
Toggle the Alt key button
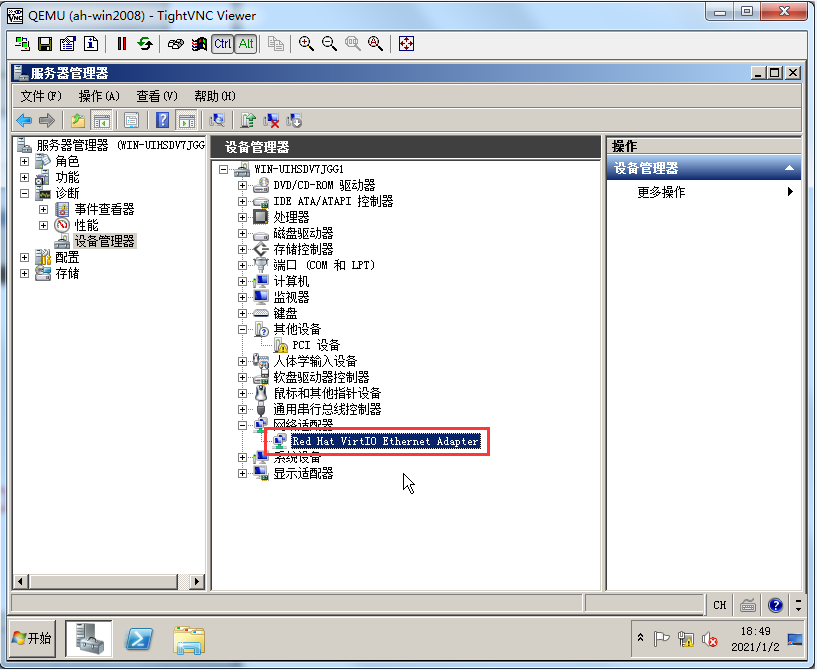click(x=246, y=44)
